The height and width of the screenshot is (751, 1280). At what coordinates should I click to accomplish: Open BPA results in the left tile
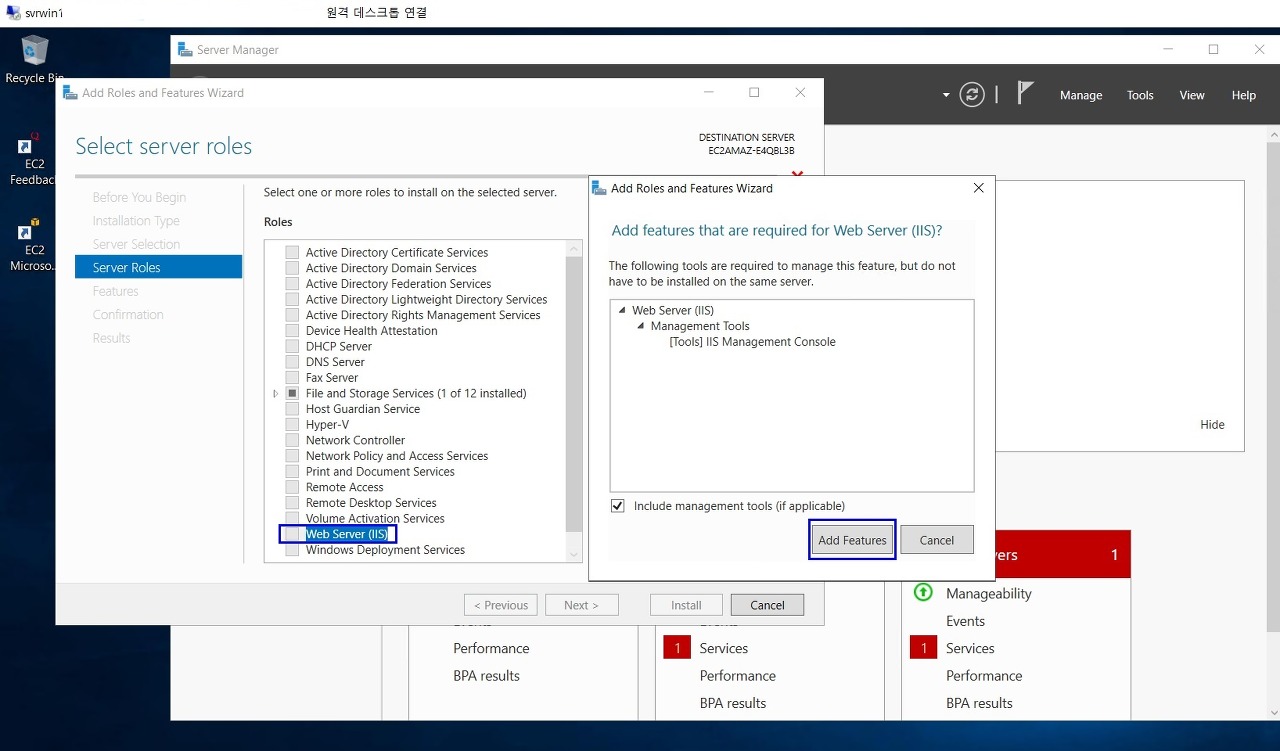coord(486,676)
